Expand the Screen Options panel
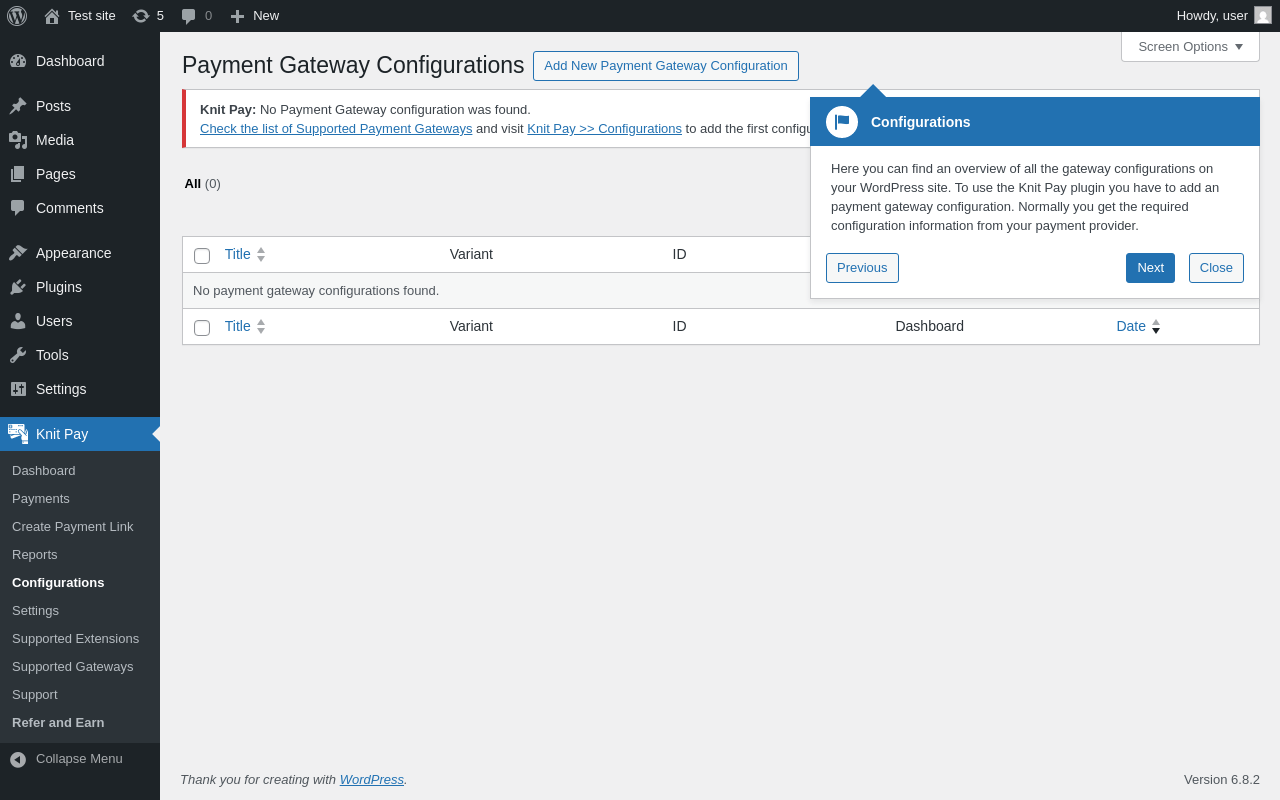This screenshot has width=1280, height=800. [1190, 46]
